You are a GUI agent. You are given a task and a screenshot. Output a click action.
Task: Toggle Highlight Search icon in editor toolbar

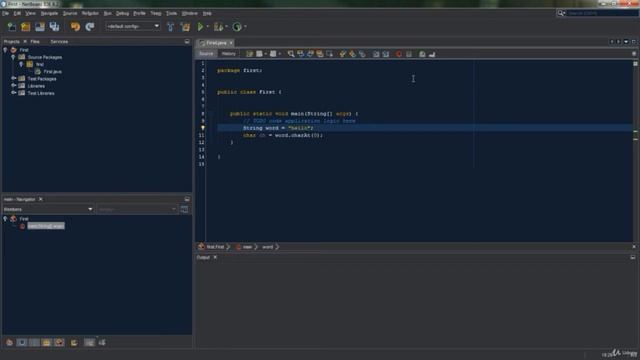click(320, 54)
